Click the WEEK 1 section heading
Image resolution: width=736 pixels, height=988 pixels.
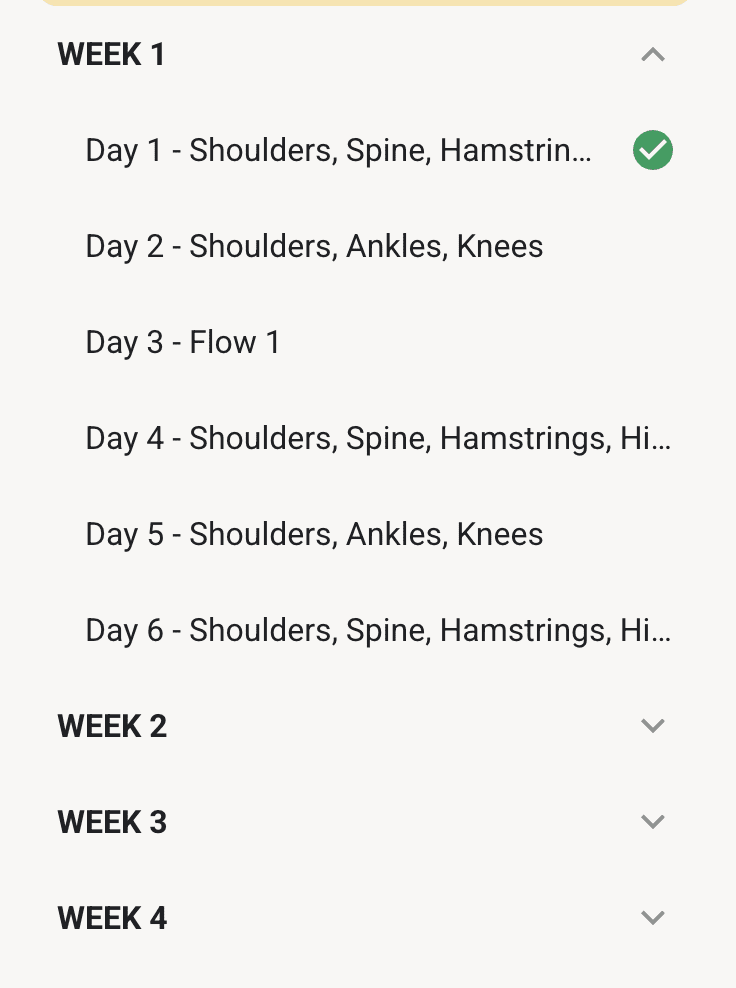pos(111,55)
